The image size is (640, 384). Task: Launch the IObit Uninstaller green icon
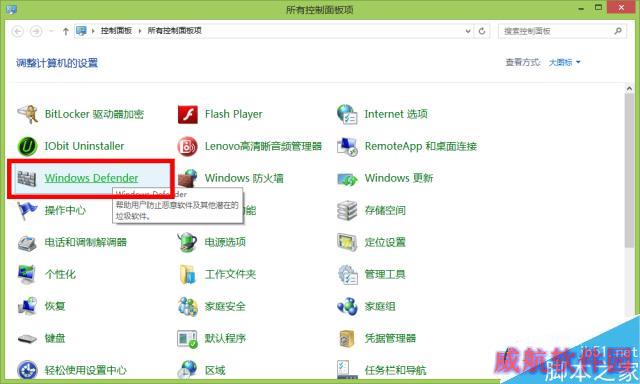(27, 146)
